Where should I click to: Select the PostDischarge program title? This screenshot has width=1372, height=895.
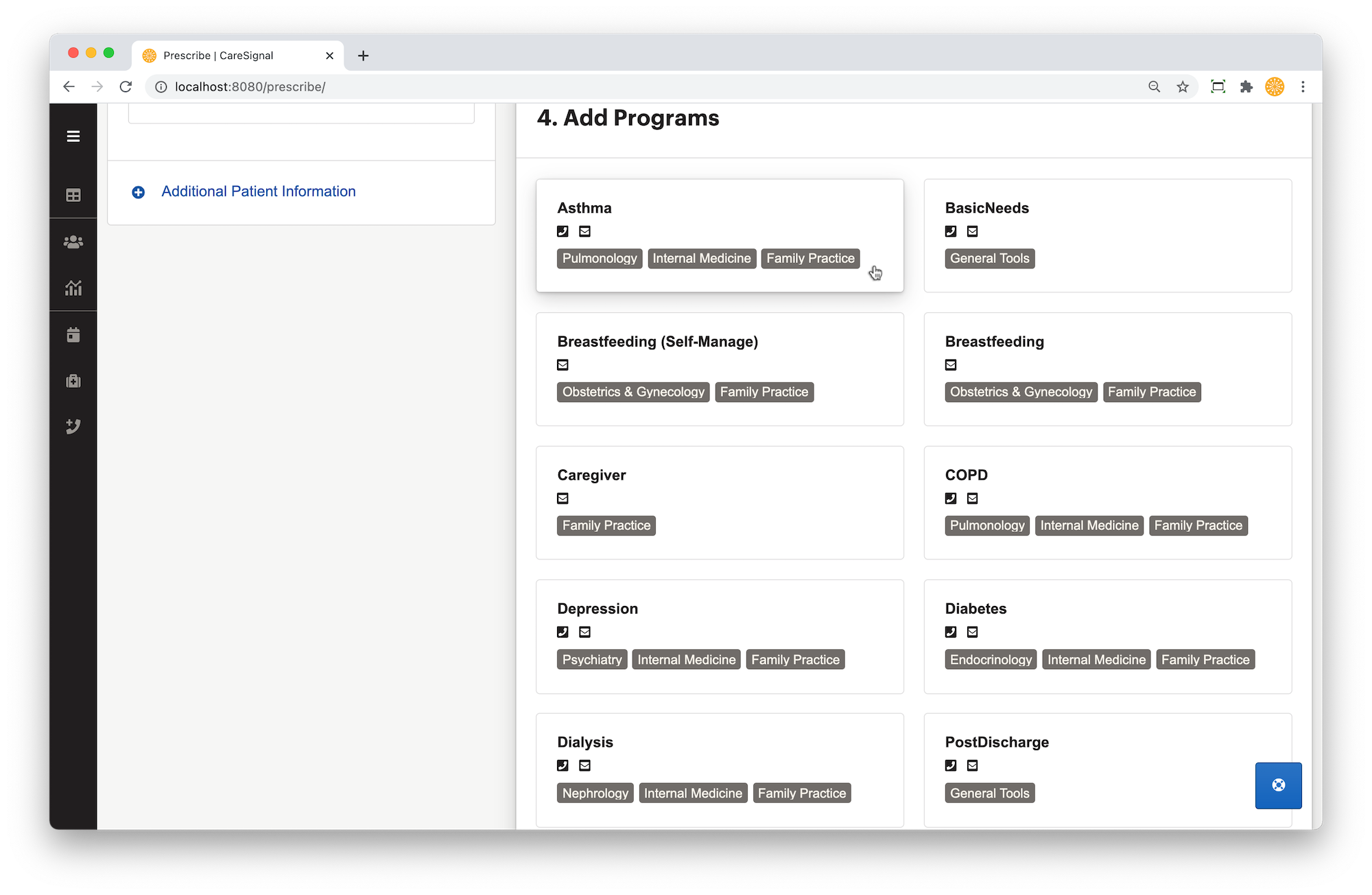point(997,742)
